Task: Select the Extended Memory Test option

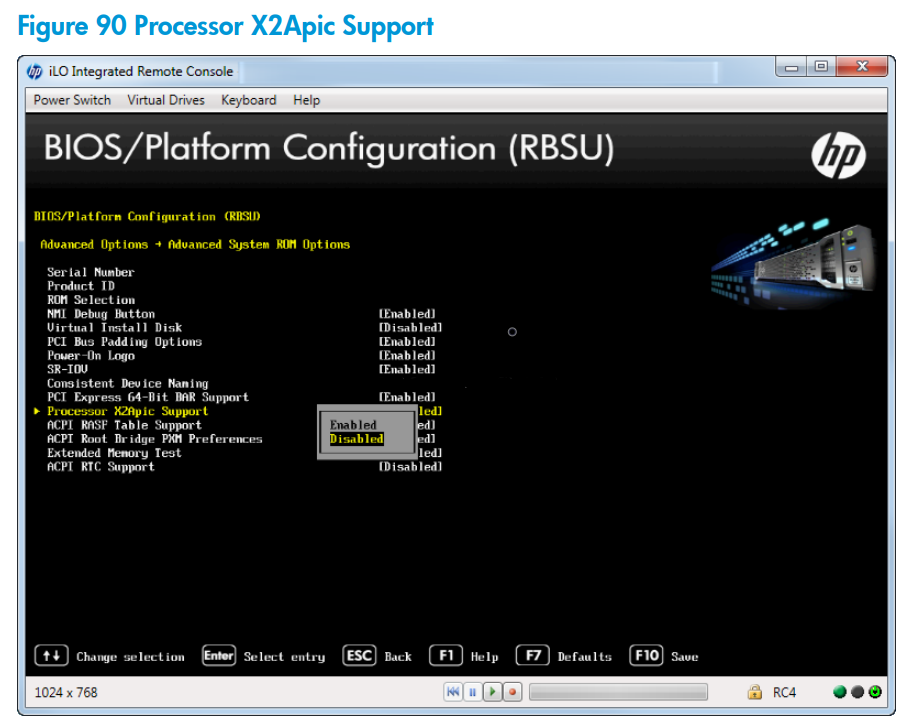Action: pos(114,453)
